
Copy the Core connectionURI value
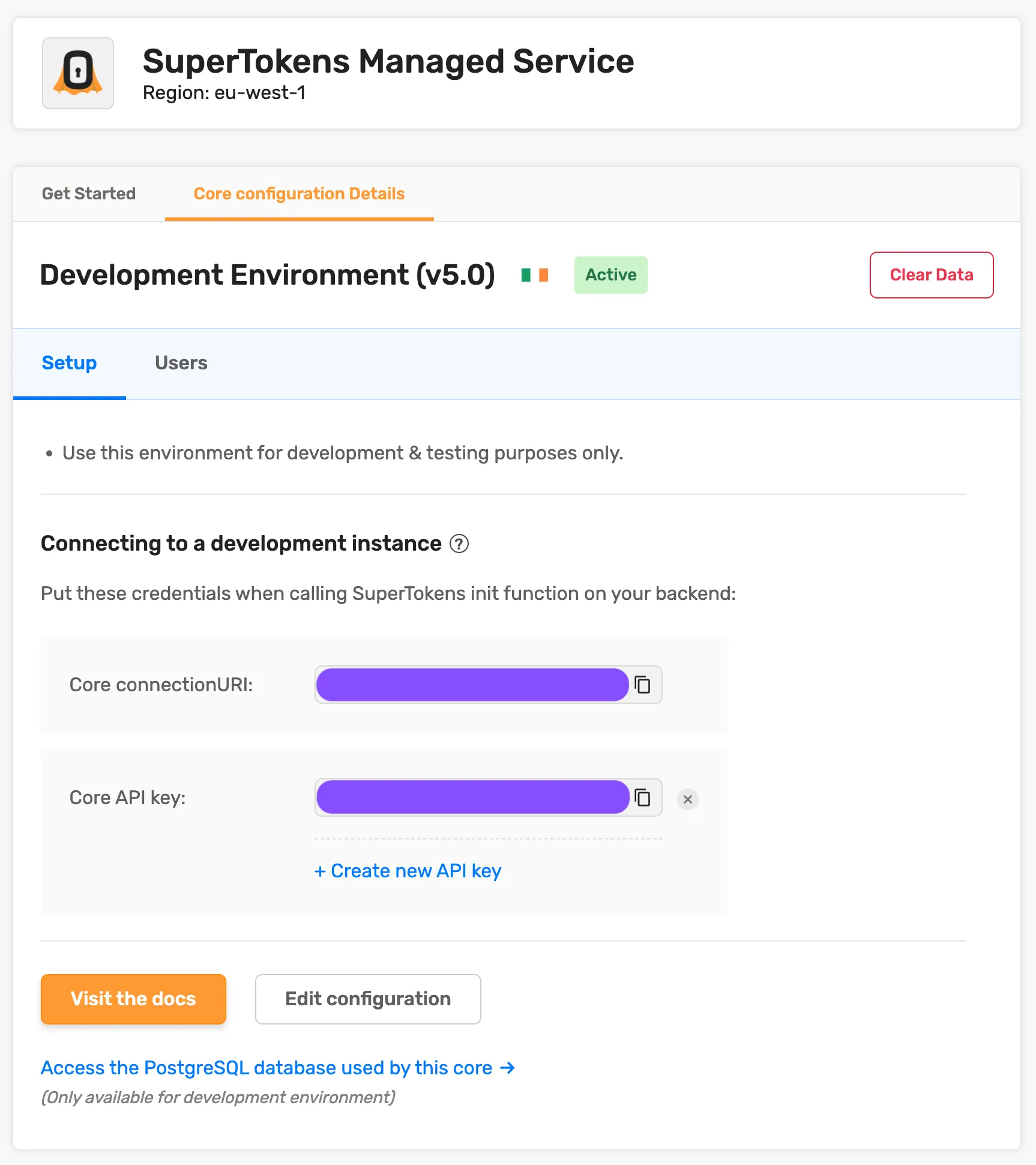click(643, 685)
